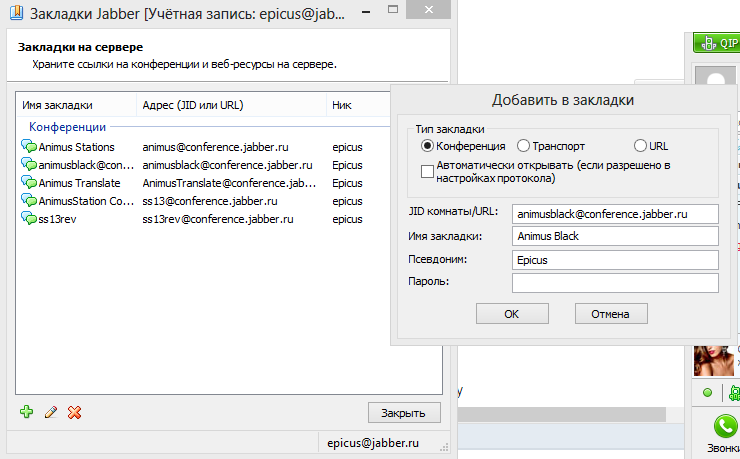Viewport: 740px width, 459px height.
Task: Click the chat icon beside Animus Translate
Action: click(x=29, y=183)
